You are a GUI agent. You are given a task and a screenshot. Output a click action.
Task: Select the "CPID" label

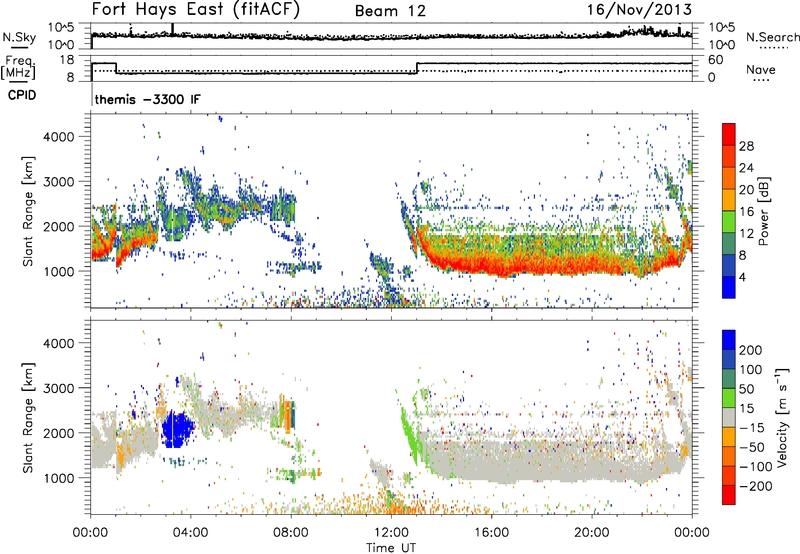[x=22, y=95]
